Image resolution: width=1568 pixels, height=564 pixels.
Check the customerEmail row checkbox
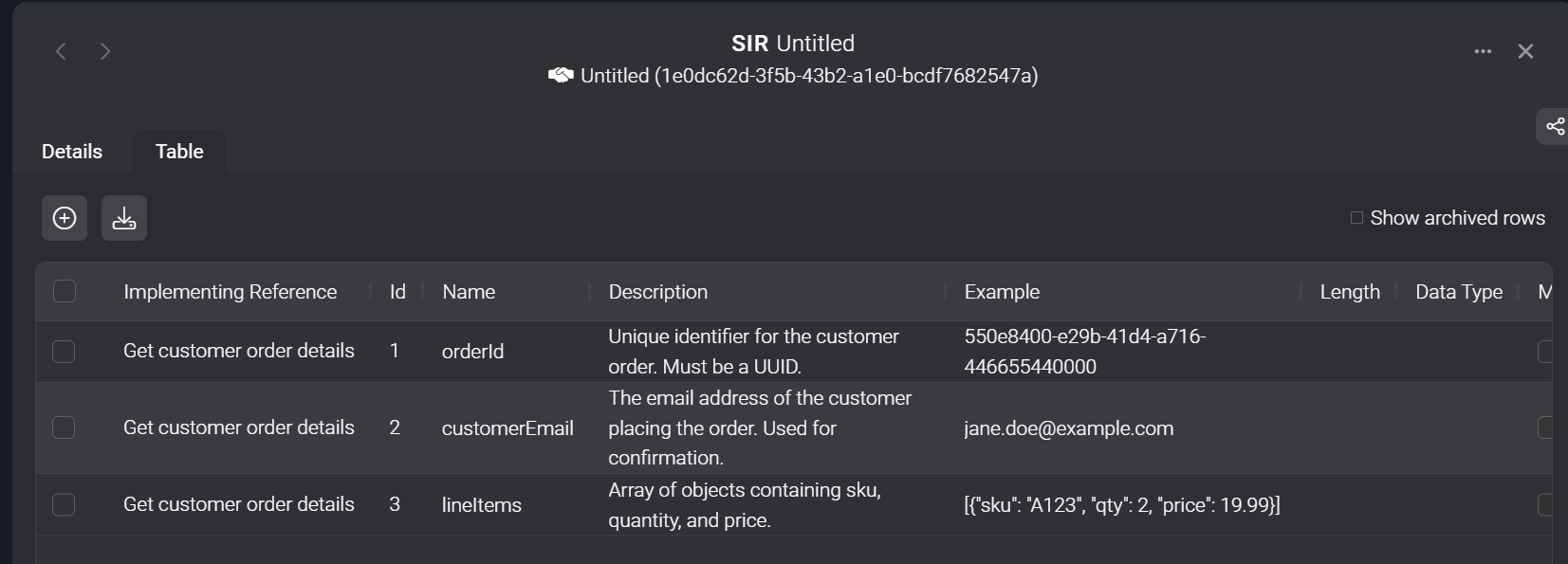tap(64, 428)
